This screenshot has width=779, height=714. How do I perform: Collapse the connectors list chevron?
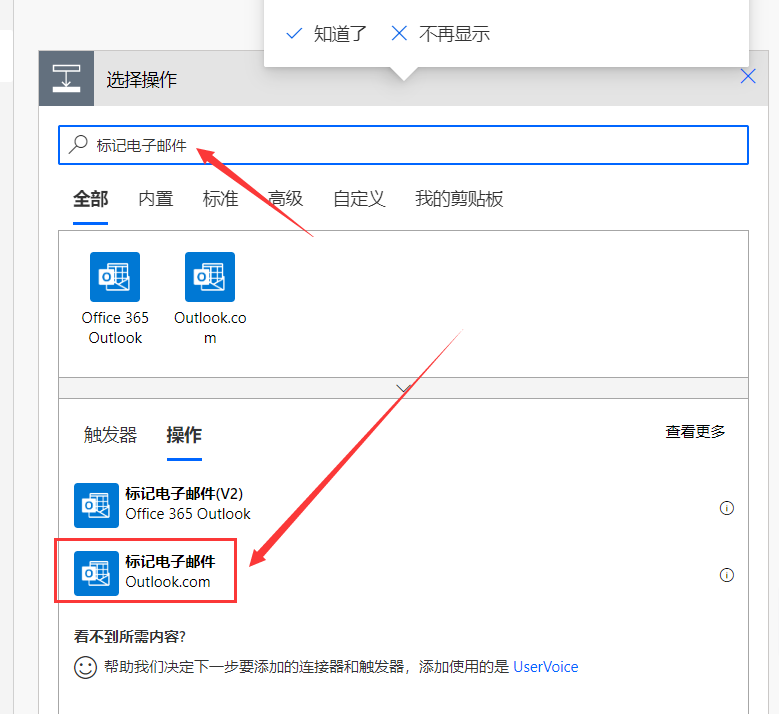(403, 388)
